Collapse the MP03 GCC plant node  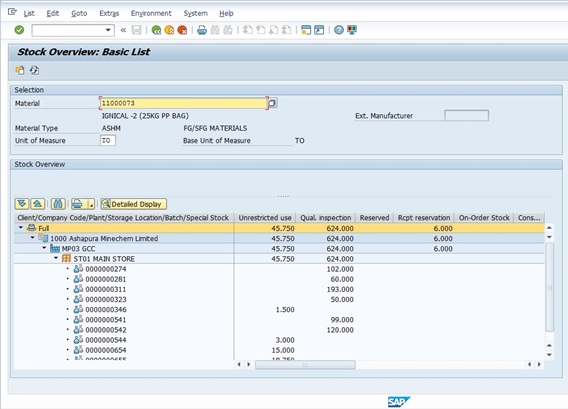tap(44, 248)
